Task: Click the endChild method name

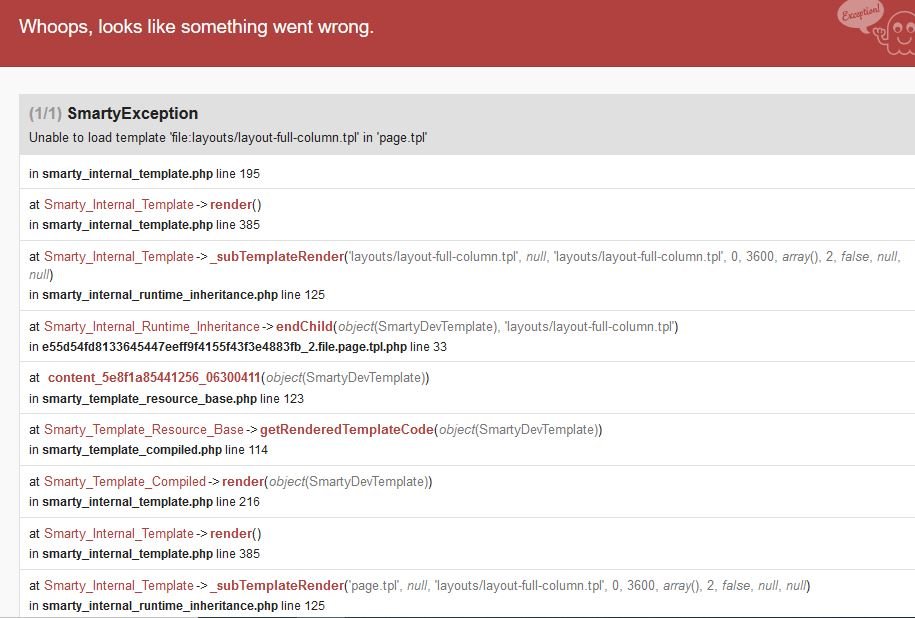Action: pyautogui.click(x=304, y=327)
